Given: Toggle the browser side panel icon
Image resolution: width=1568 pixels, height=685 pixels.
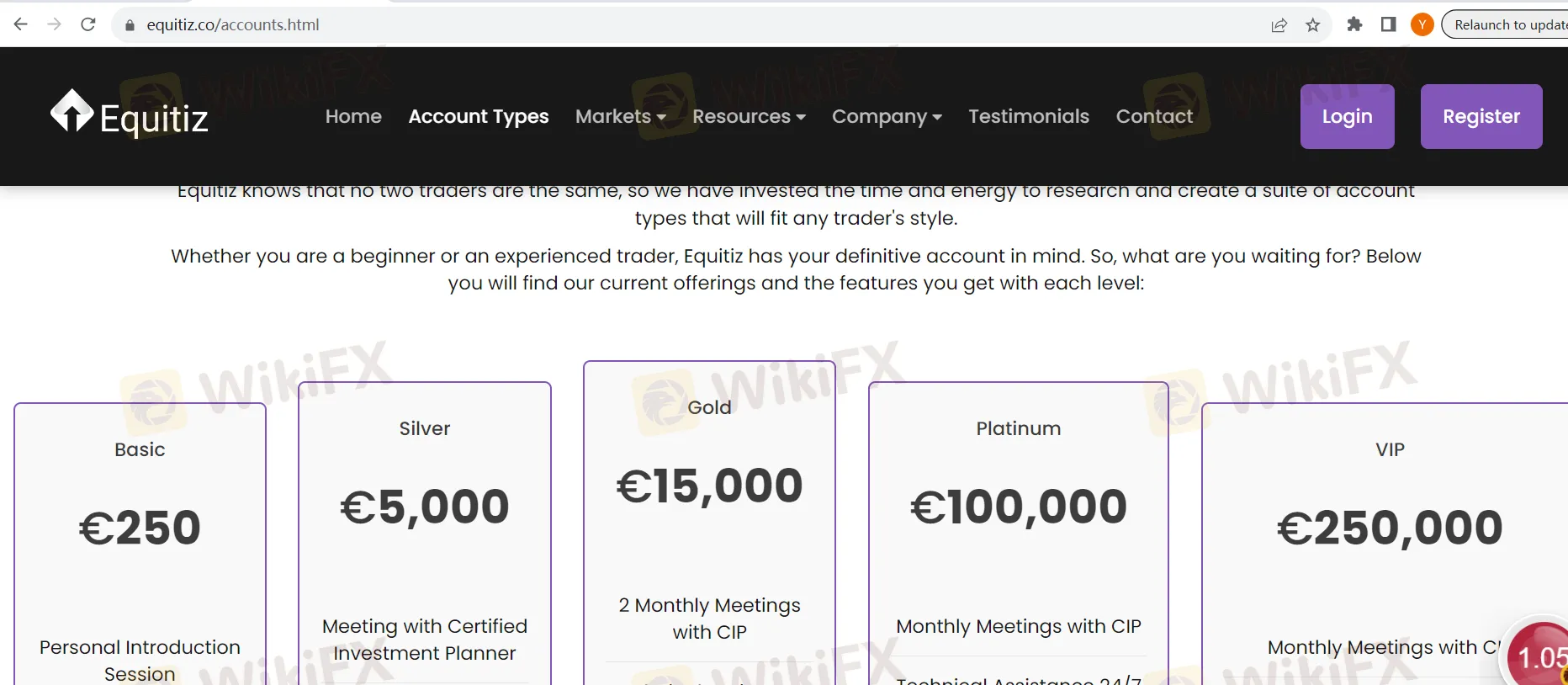Looking at the screenshot, I should (x=1388, y=24).
